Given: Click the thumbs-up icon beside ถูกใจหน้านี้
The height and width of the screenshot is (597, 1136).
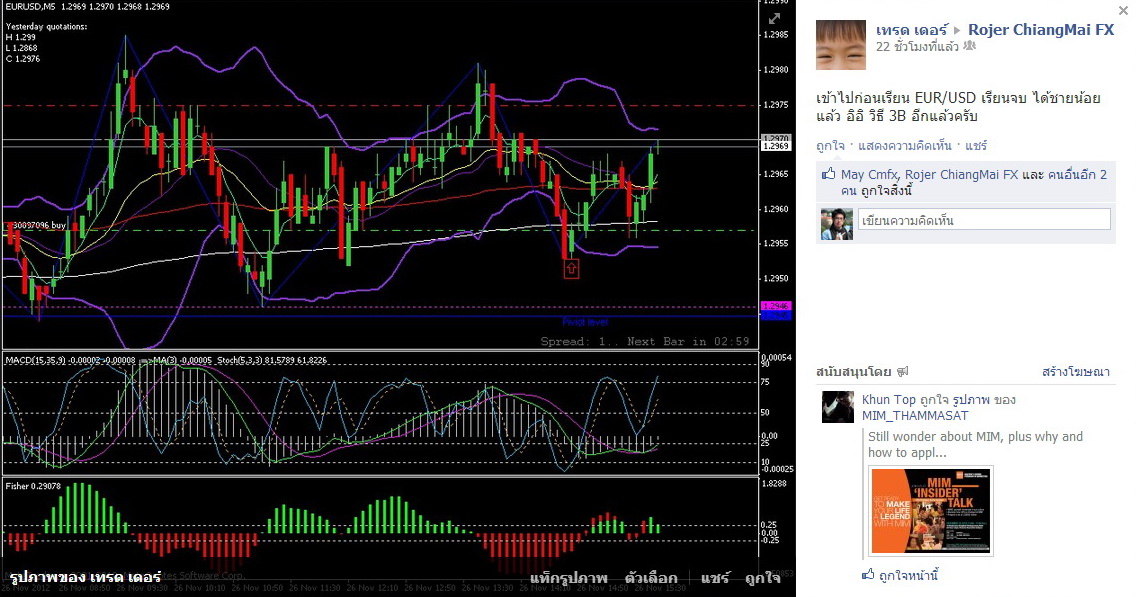Looking at the screenshot, I should click(868, 575).
